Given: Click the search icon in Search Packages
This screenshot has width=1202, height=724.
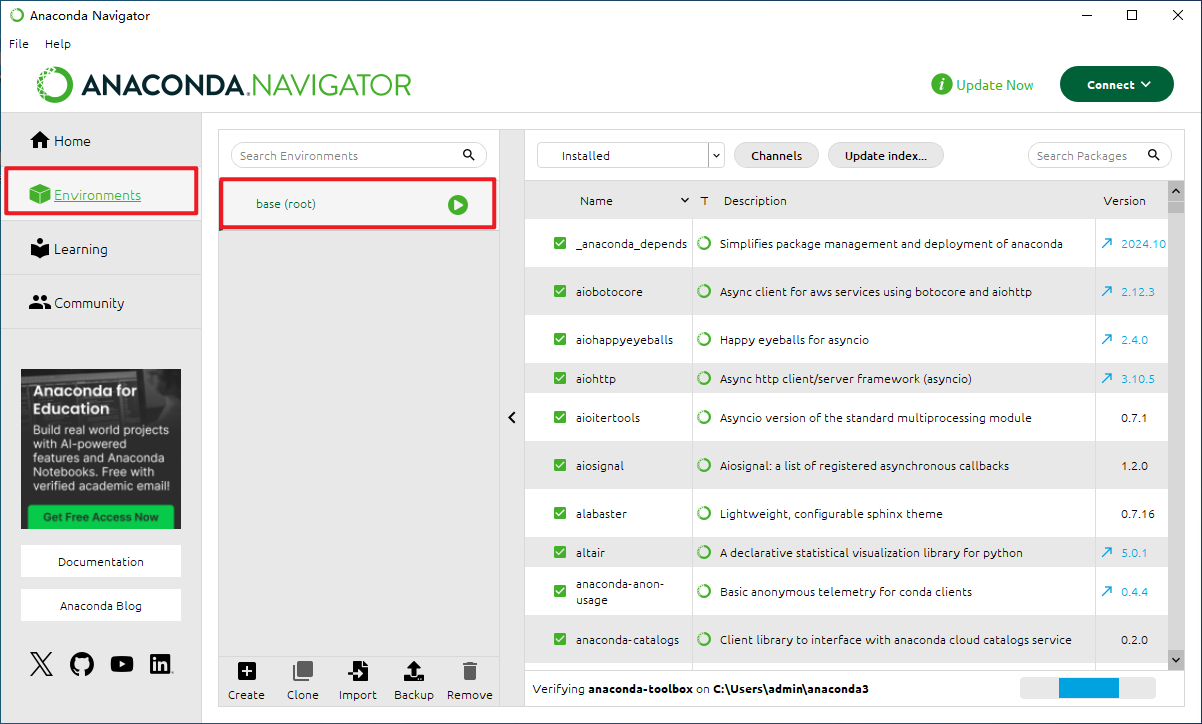Looking at the screenshot, I should click(x=1154, y=155).
